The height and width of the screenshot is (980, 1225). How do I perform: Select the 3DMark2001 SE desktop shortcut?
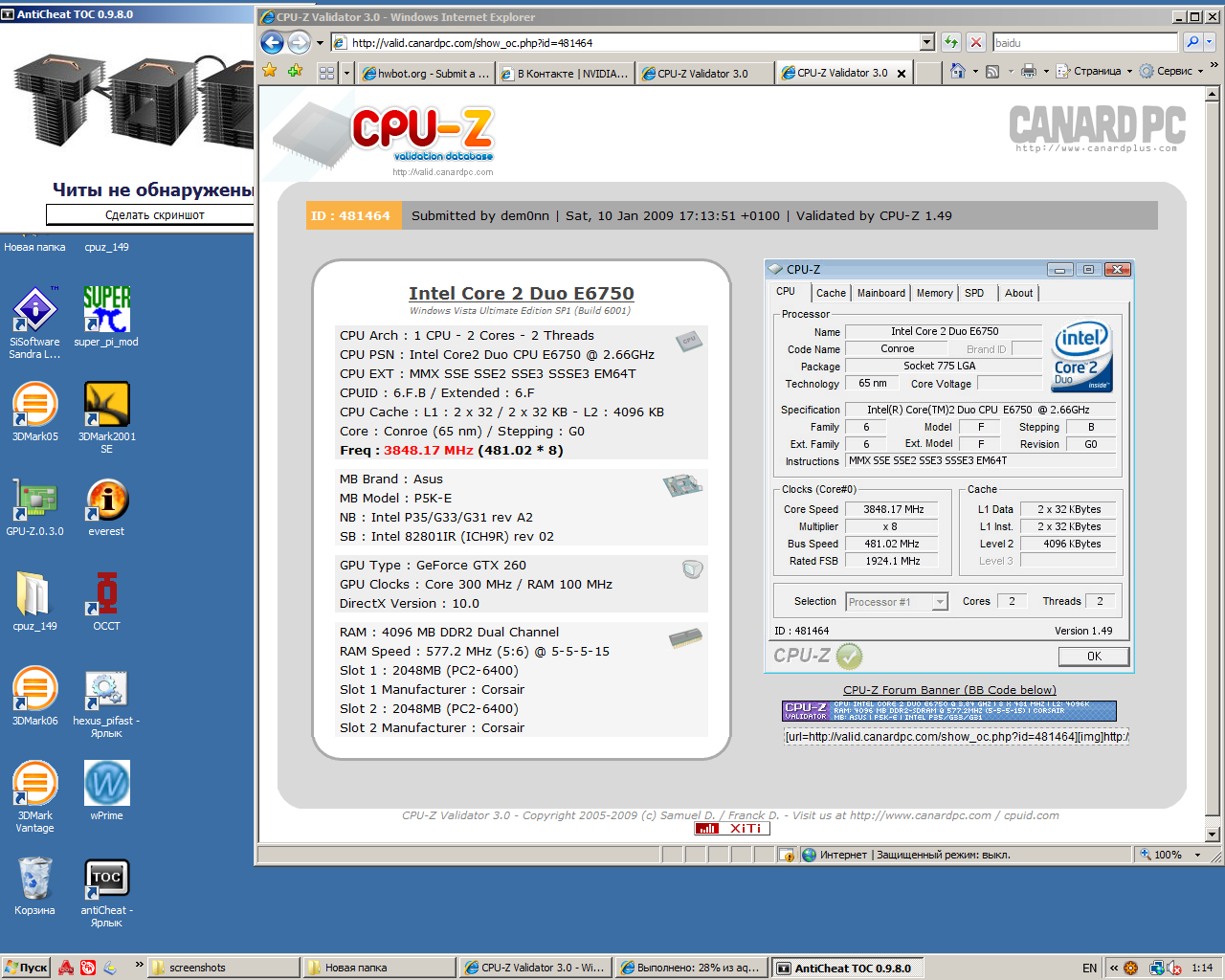tap(106, 417)
